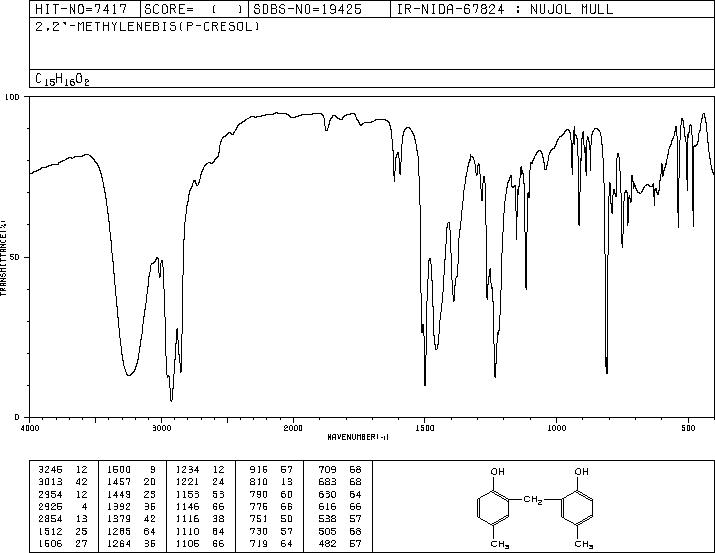Select peak table entry 3246
The height and width of the screenshot is (553, 715).
(50, 470)
